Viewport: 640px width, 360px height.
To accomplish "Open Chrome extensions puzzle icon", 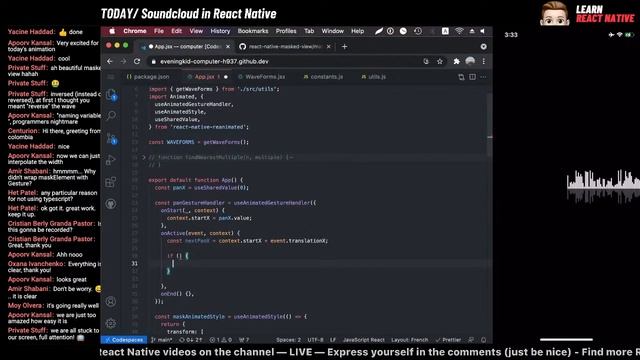I will pyautogui.click(x=456, y=61).
